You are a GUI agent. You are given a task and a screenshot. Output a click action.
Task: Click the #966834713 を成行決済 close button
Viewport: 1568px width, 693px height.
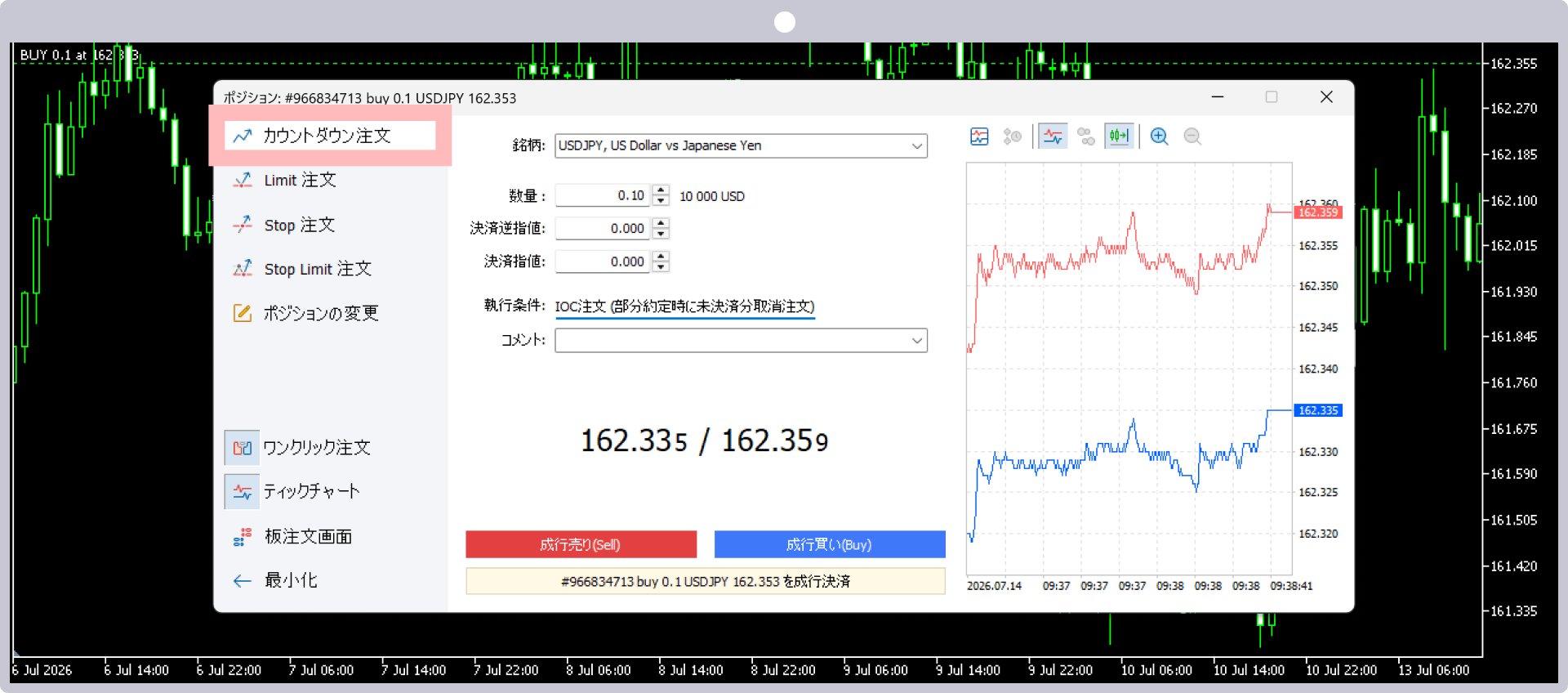point(706,581)
